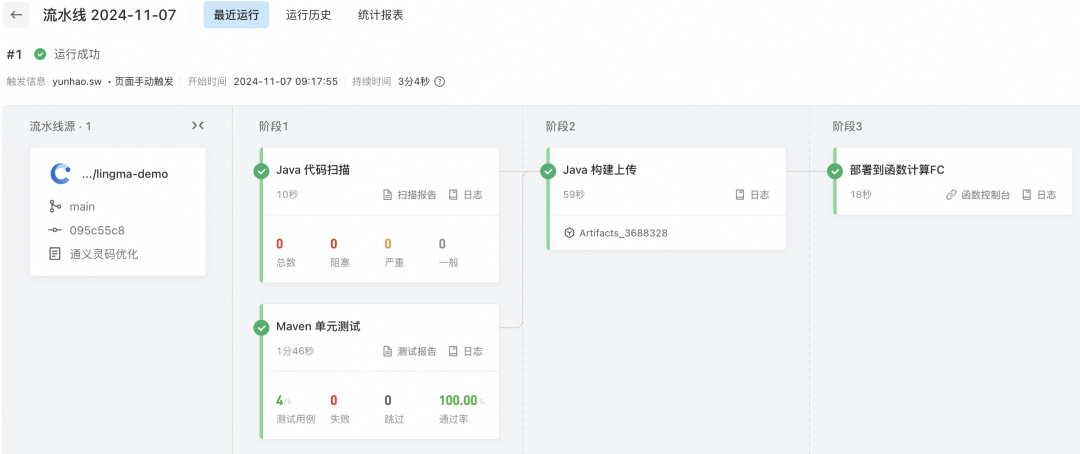Click the Codeup repository logo icon
Viewport: 1080px width, 454px height.
60,173
